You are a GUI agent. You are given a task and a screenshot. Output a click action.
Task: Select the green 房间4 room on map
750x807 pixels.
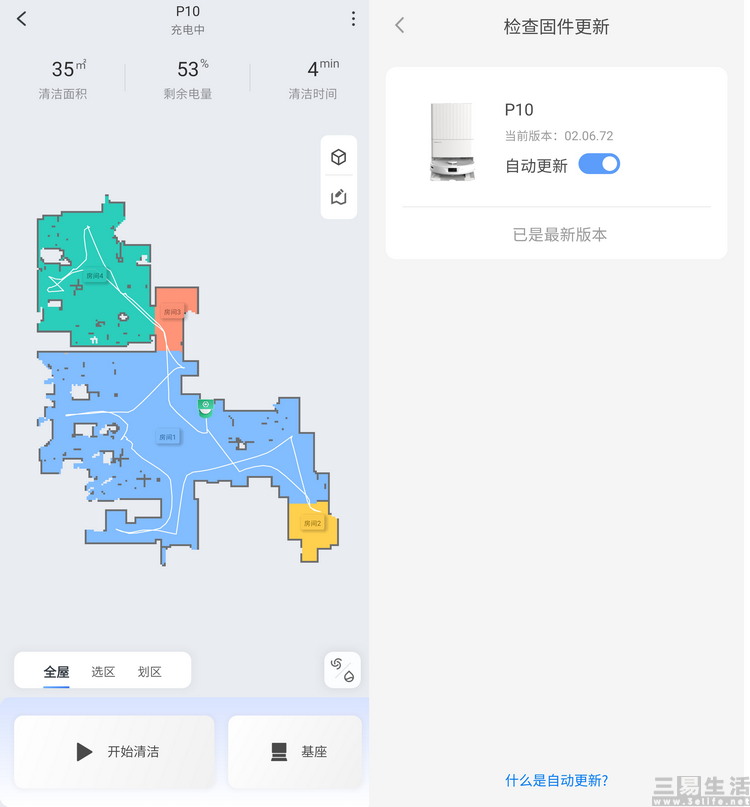point(95,276)
